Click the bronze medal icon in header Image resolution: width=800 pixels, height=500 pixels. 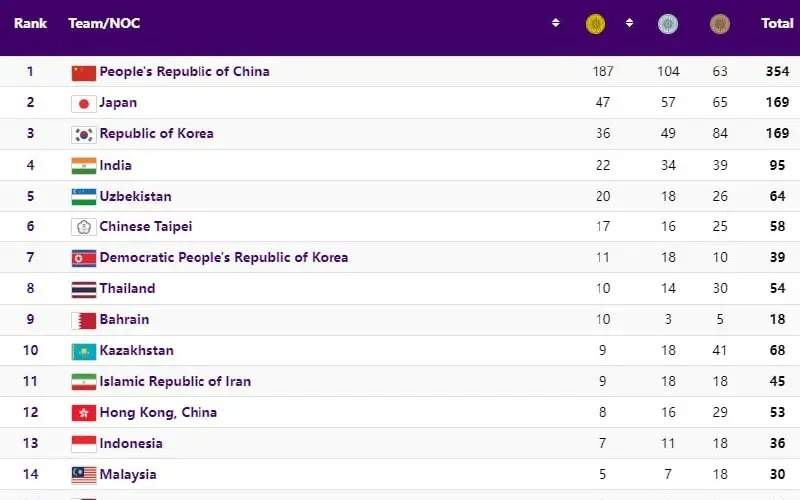[720, 24]
